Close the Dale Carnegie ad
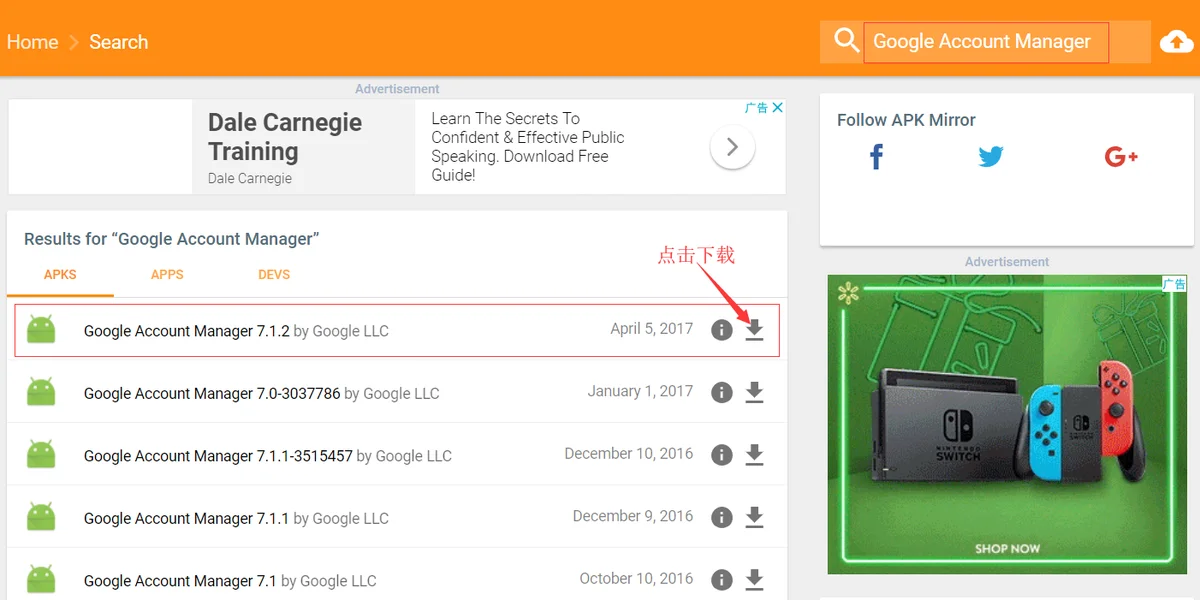Viewport: 1200px width, 600px height. (777, 107)
